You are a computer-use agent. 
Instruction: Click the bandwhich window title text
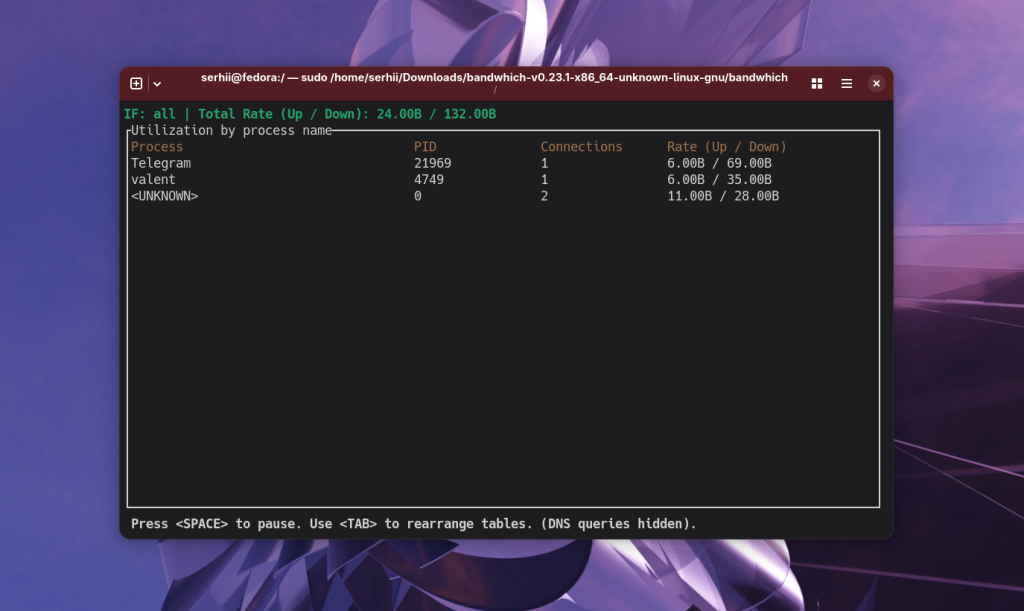click(494, 78)
